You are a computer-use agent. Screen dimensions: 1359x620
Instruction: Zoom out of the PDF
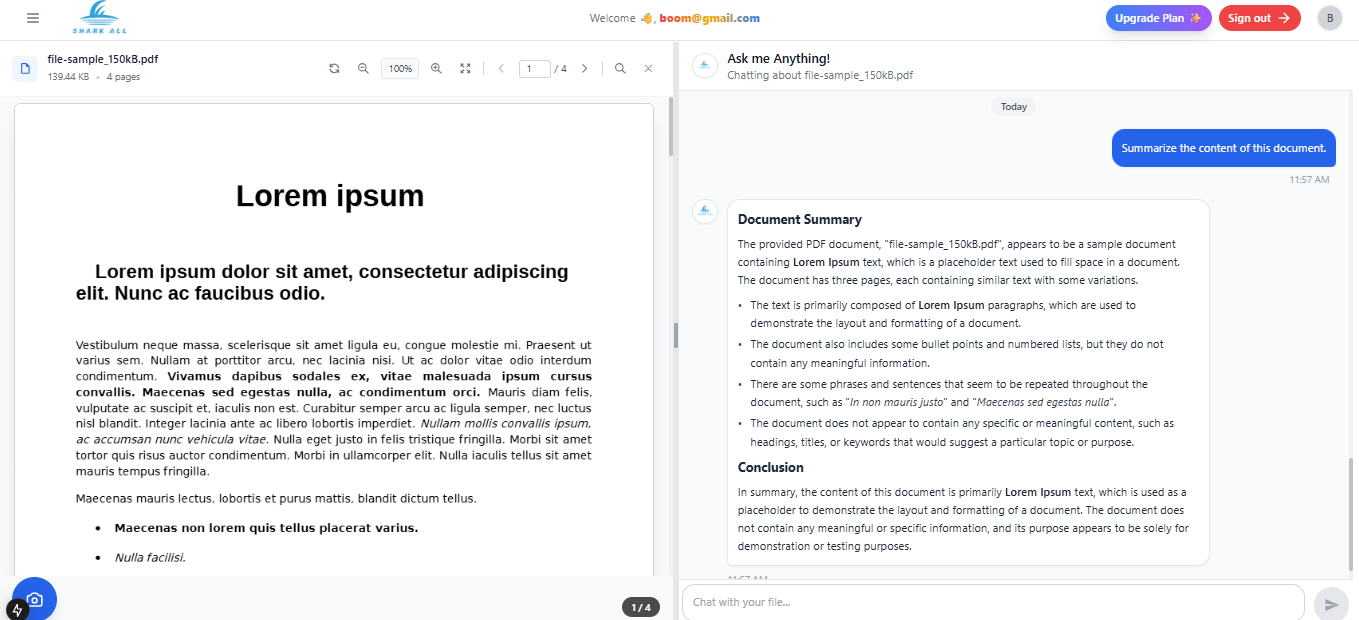pyautogui.click(x=364, y=69)
